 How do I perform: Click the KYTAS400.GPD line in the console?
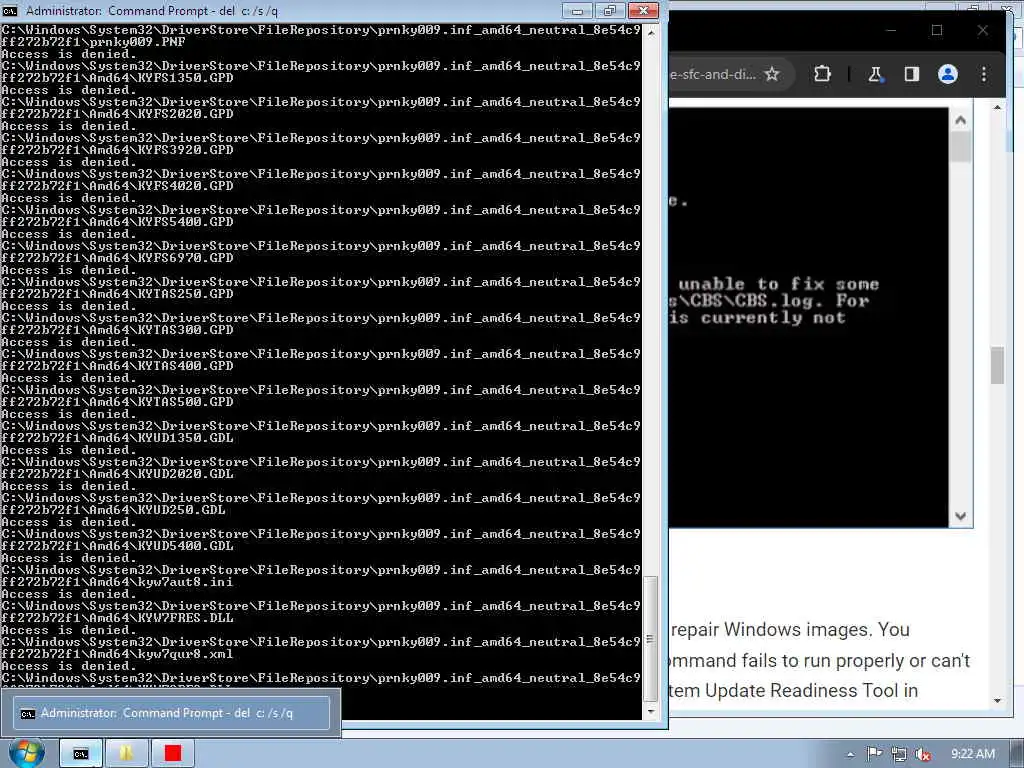118,366
